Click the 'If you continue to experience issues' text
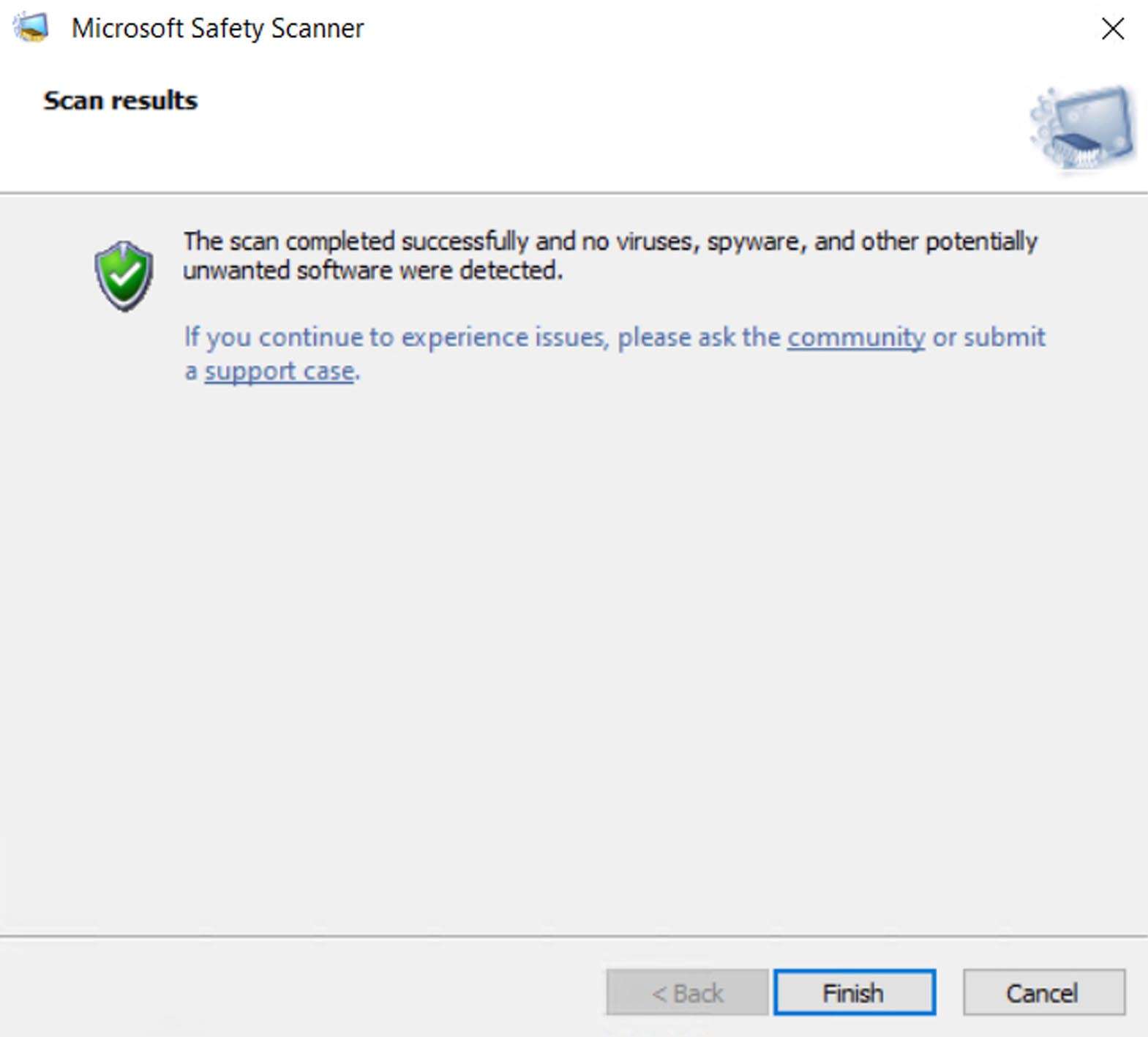The image size is (1148, 1037). pyautogui.click(x=395, y=337)
